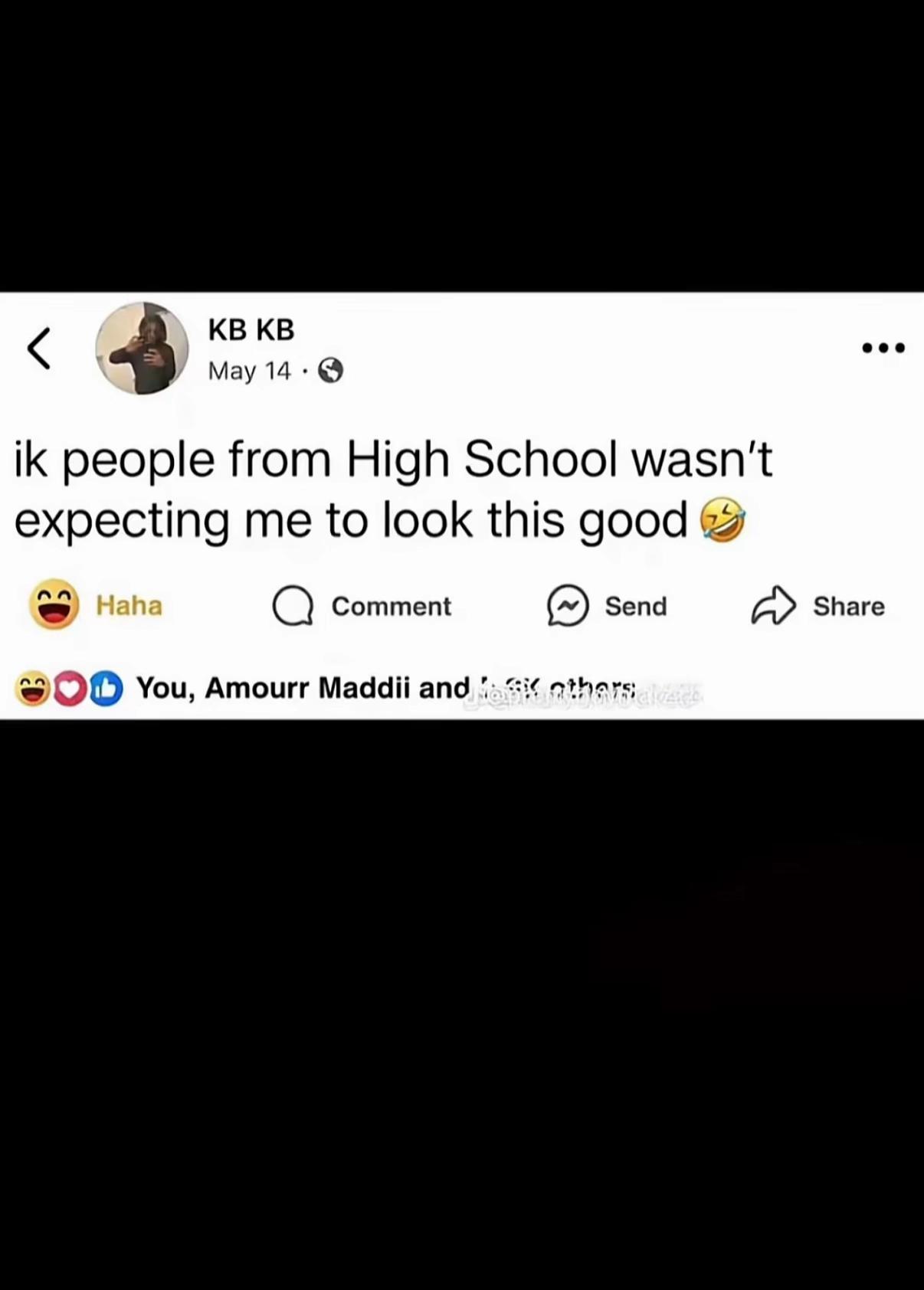Viewport: 924px width, 1290px height.
Task: Click the Messenger send icon
Action: pos(568,606)
